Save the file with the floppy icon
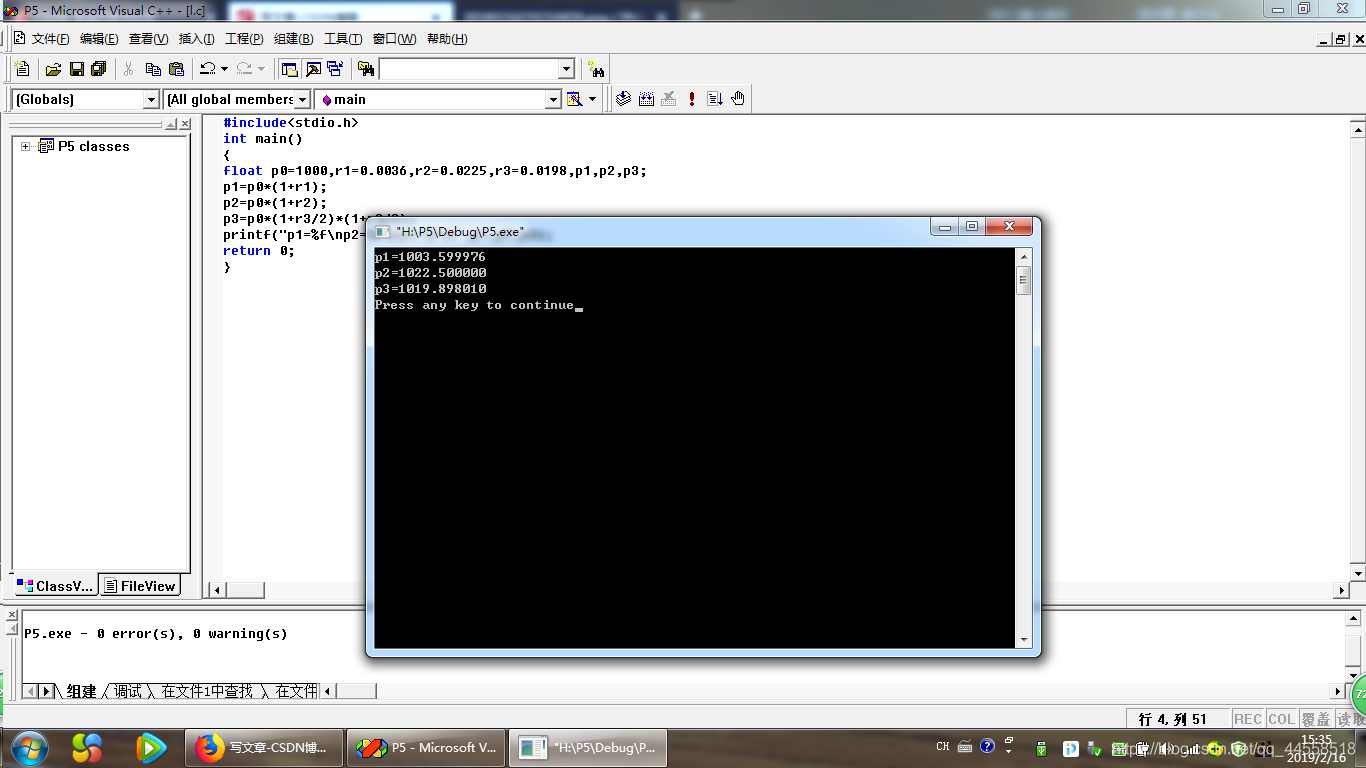 click(76, 69)
